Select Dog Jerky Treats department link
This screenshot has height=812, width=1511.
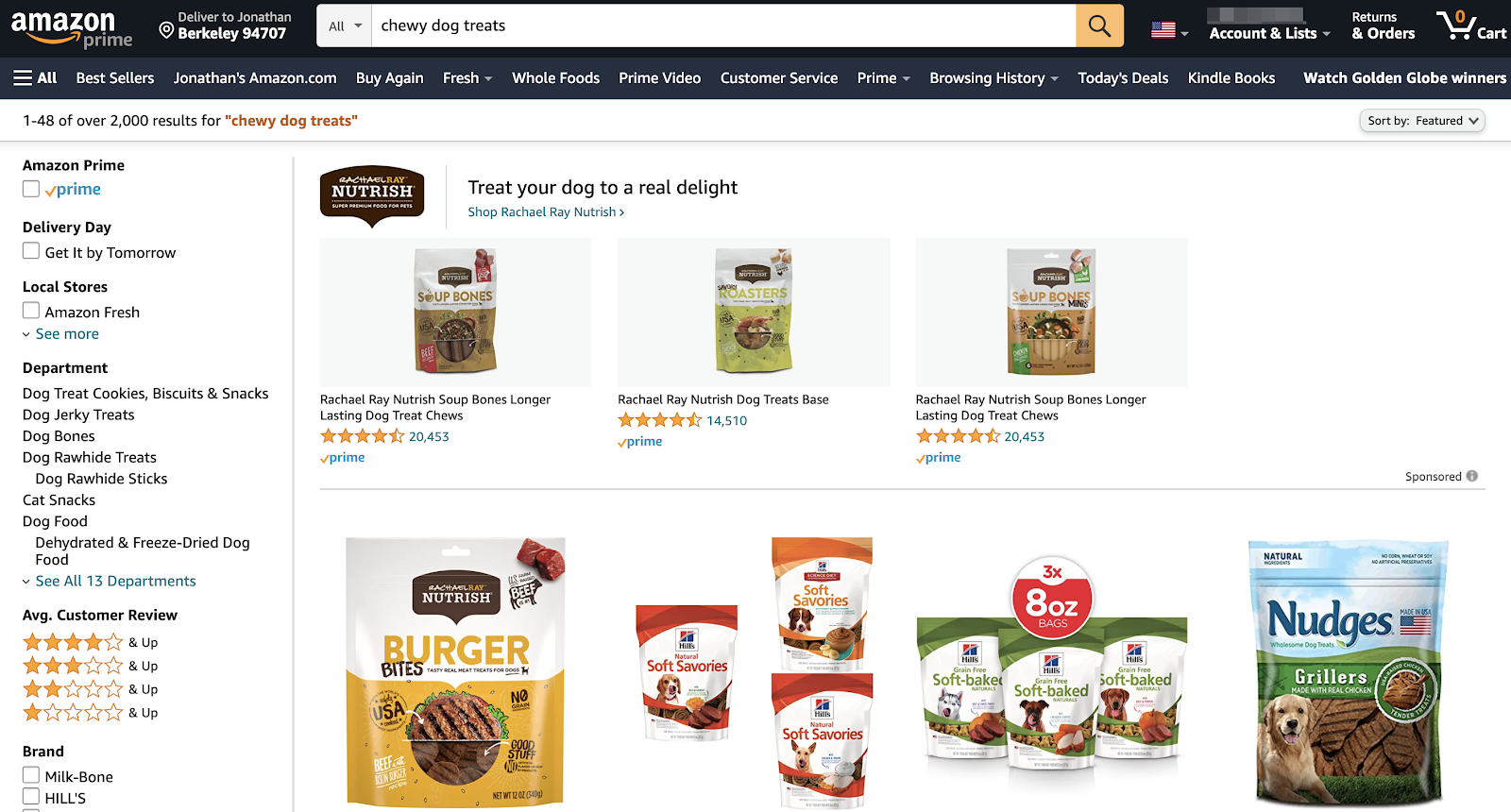click(78, 414)
